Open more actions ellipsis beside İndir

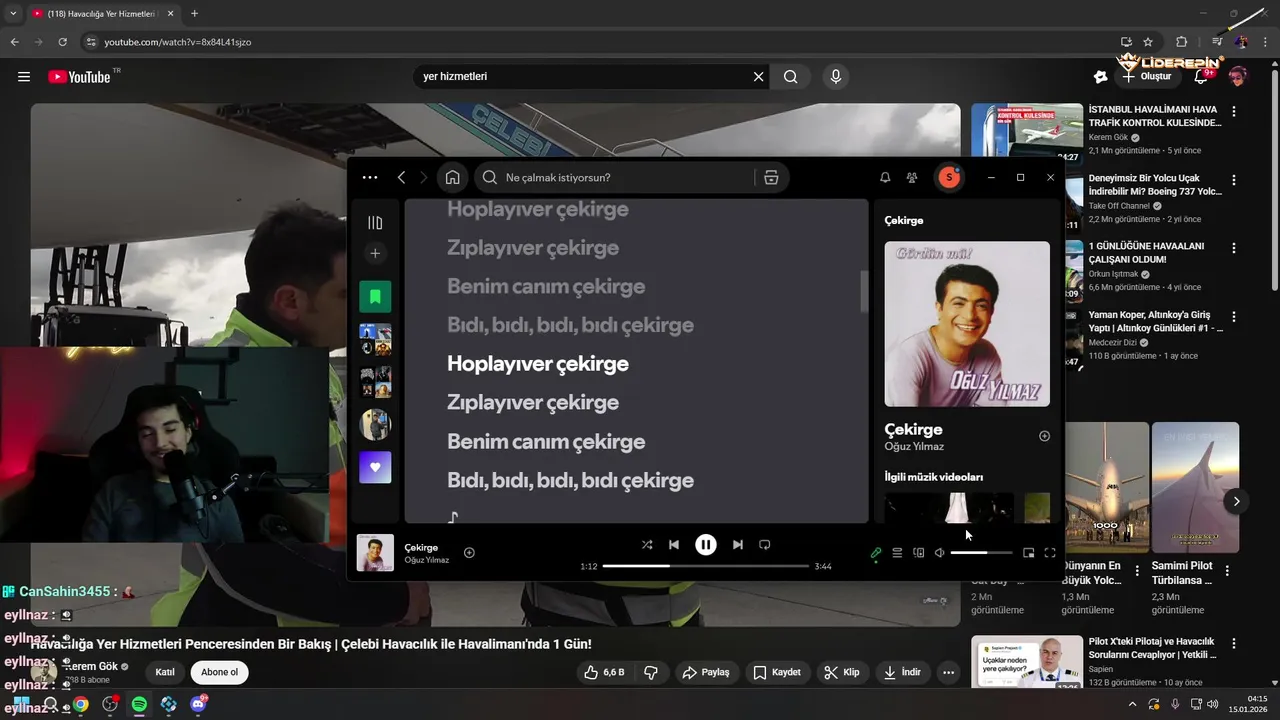pyautogui.click(x=948, y=672)
